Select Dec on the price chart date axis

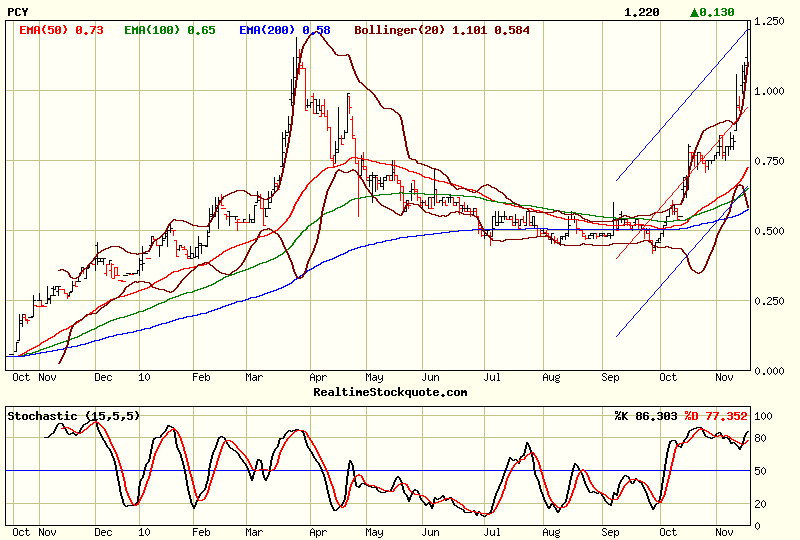(103, 377)
